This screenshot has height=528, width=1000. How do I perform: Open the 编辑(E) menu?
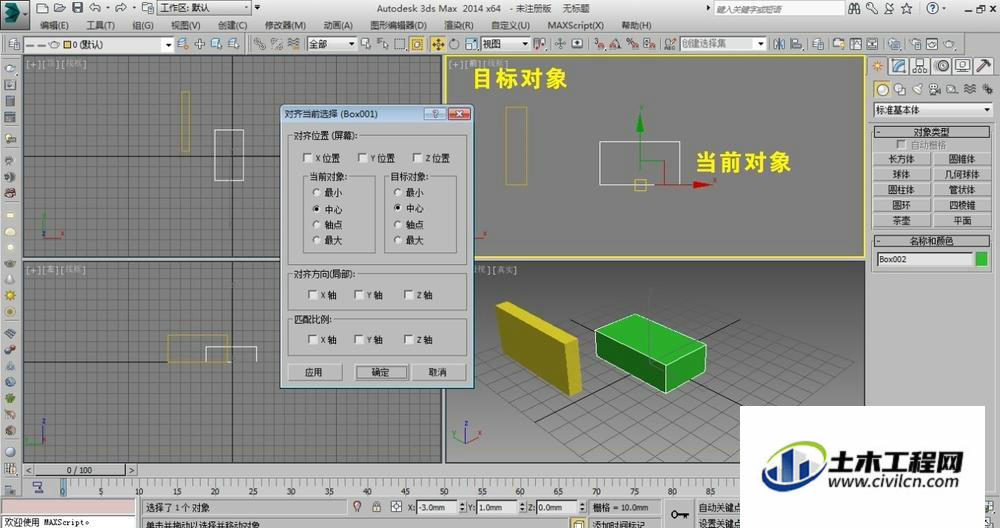coord(54,26)
